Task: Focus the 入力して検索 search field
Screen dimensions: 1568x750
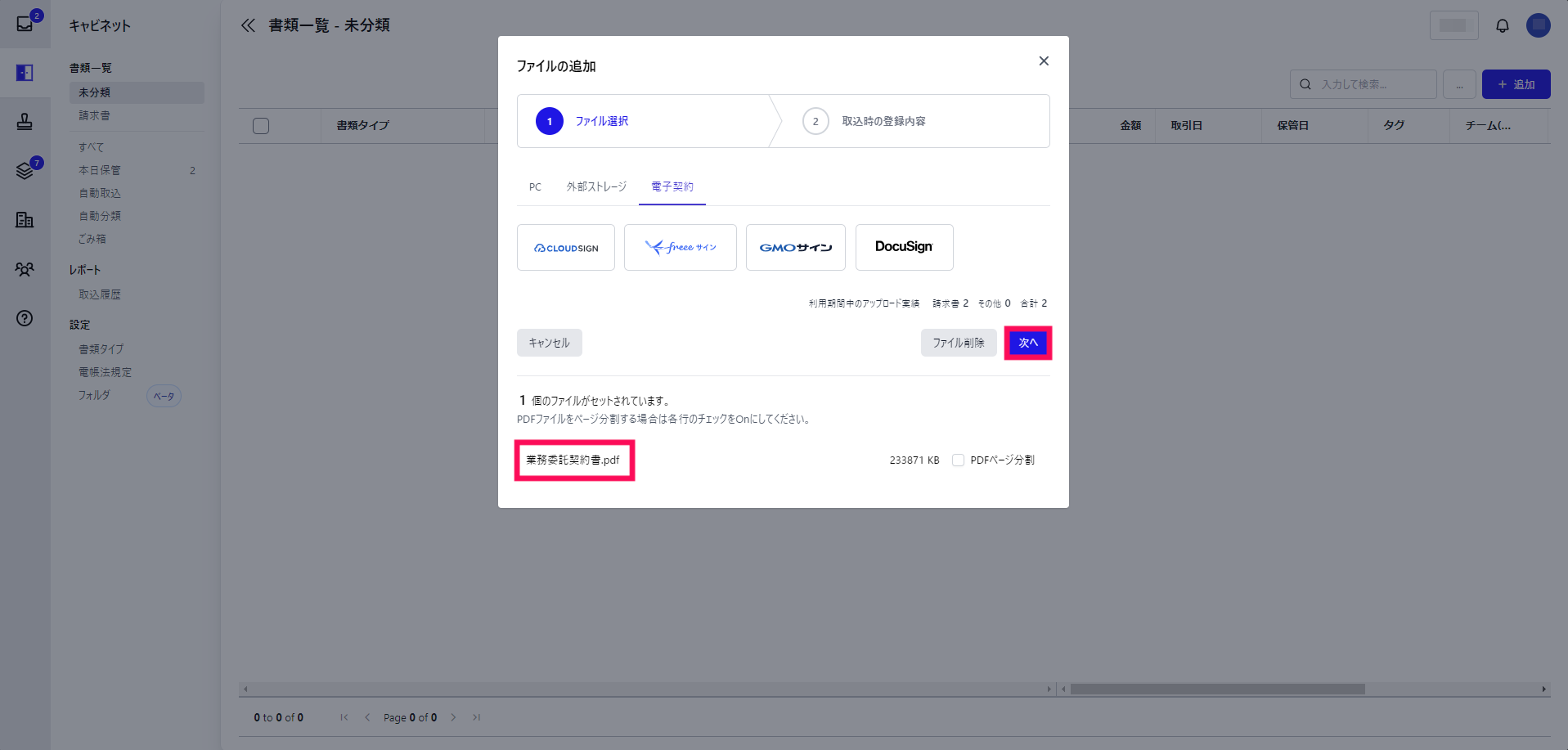Action: 1364,84
